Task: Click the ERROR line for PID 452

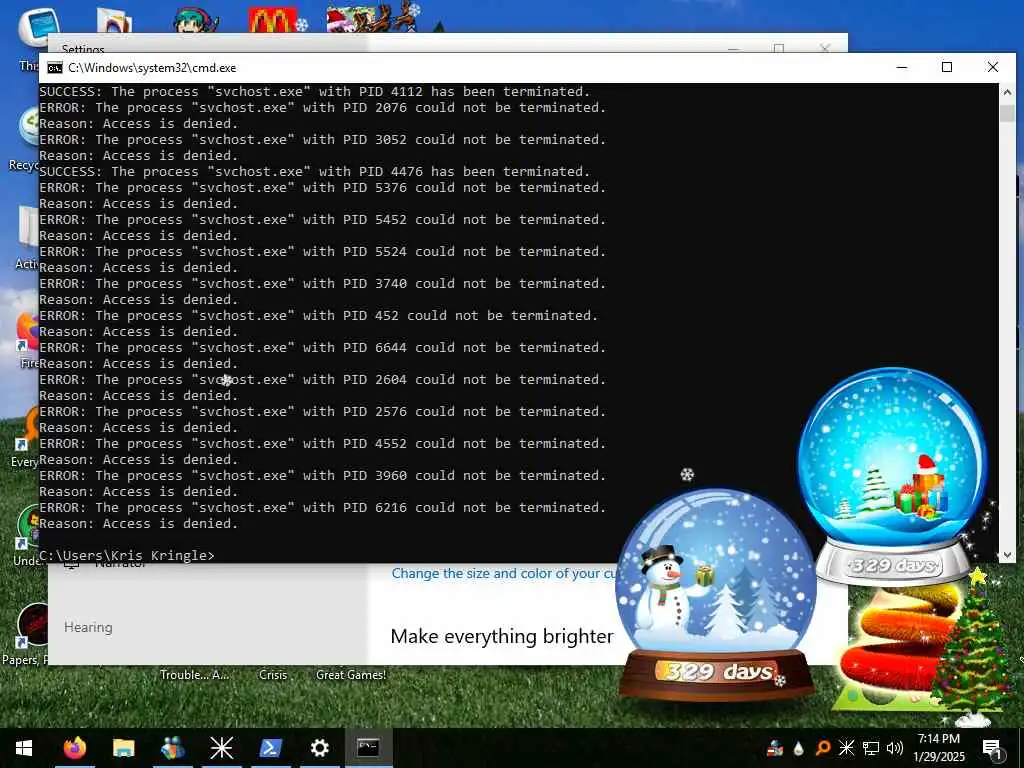Action: [x=319, y=315]
